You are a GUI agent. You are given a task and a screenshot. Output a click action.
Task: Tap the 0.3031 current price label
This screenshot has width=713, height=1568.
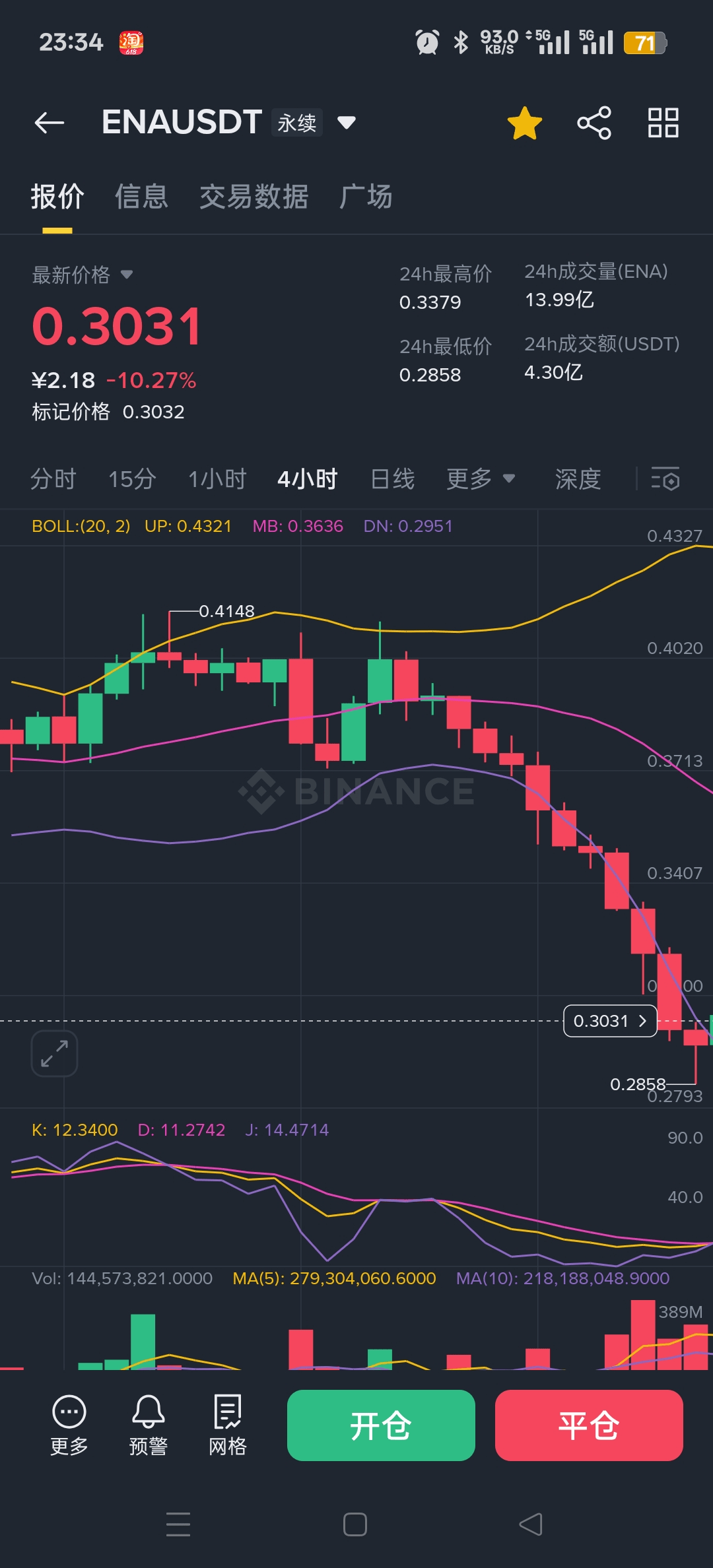pyautogui.click(x=610, y=1021)
